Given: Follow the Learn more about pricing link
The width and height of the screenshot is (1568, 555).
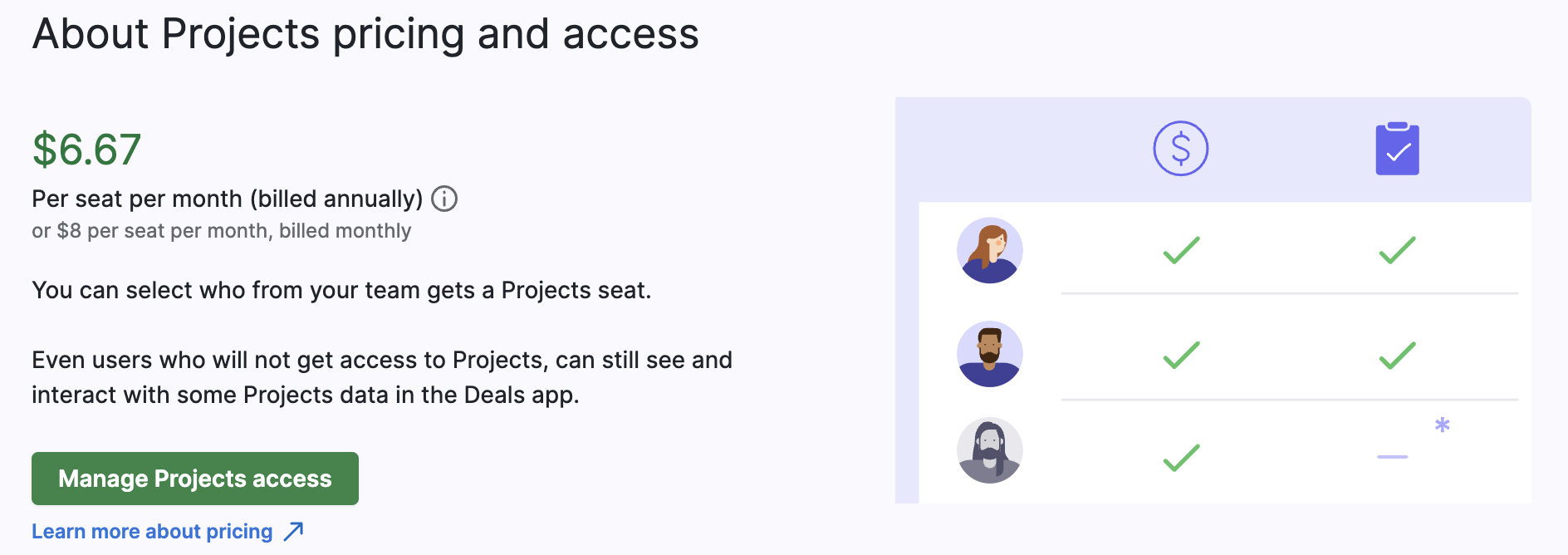Looking at the screenshot, I should click(152, 531).
